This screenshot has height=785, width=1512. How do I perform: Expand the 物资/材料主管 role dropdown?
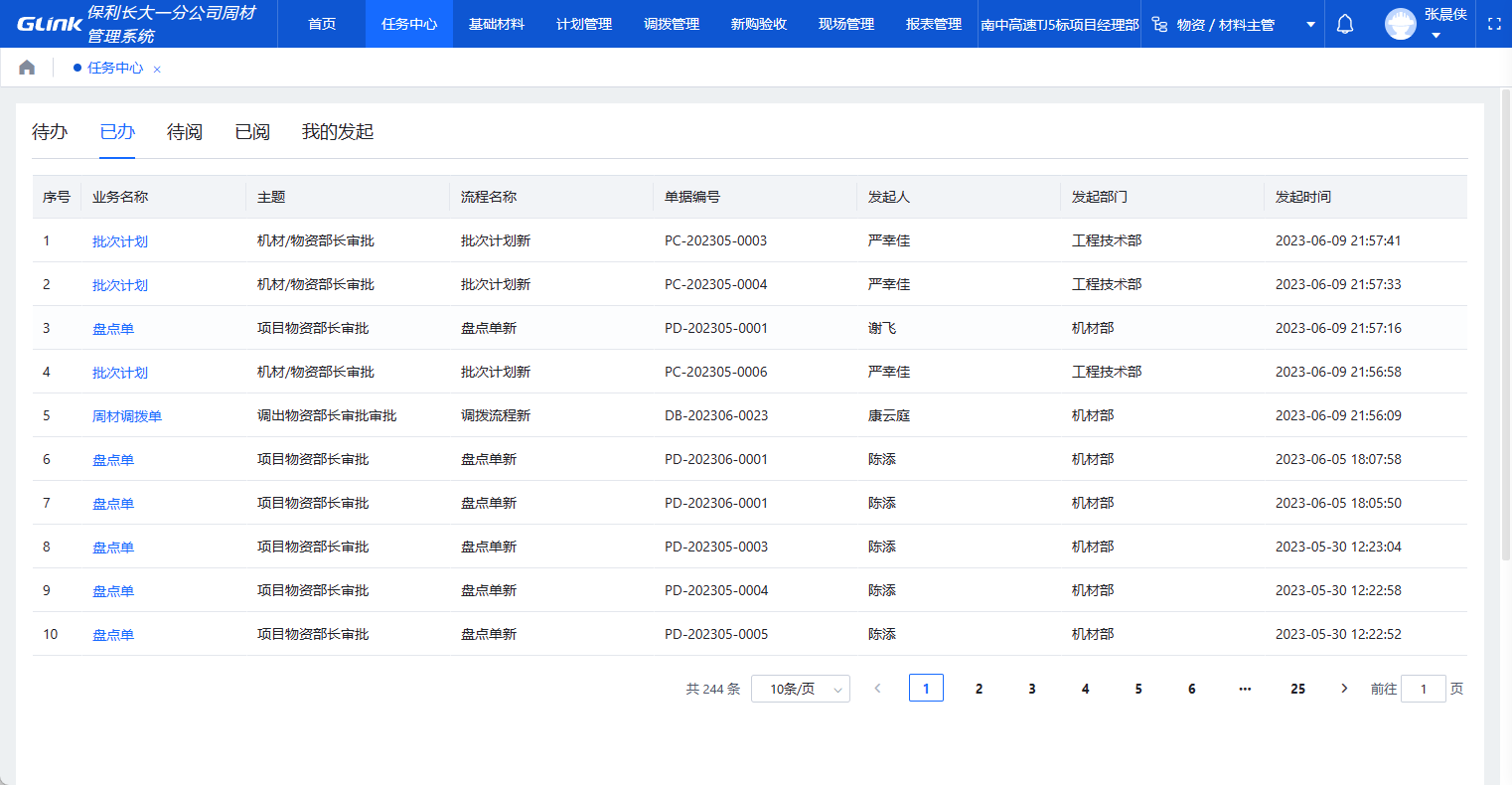tap(1309, 23)
